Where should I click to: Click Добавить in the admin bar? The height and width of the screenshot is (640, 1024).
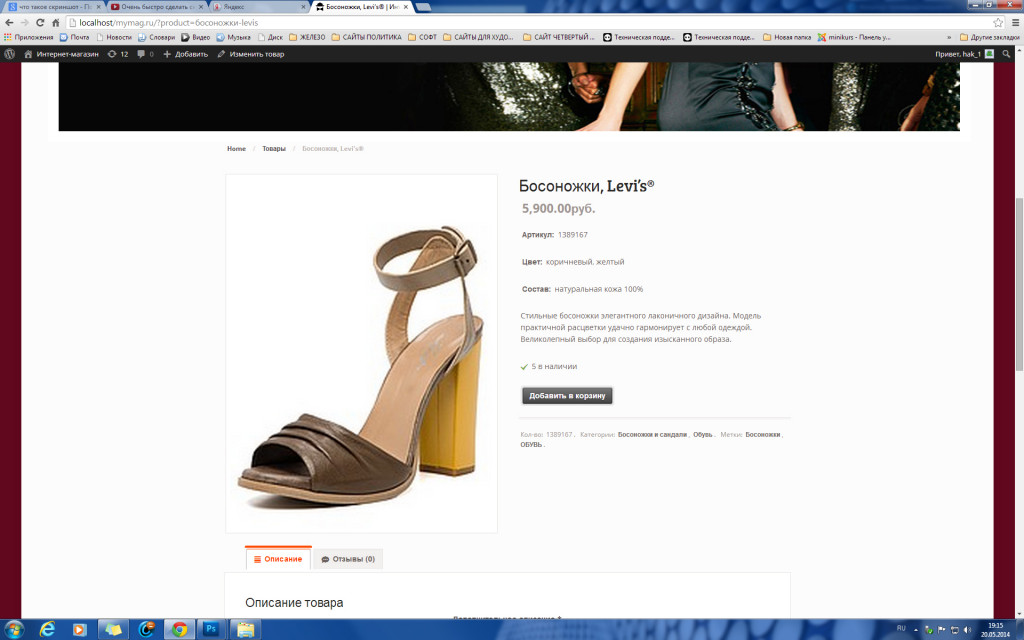pyautogui.click(x=185, y=54)
